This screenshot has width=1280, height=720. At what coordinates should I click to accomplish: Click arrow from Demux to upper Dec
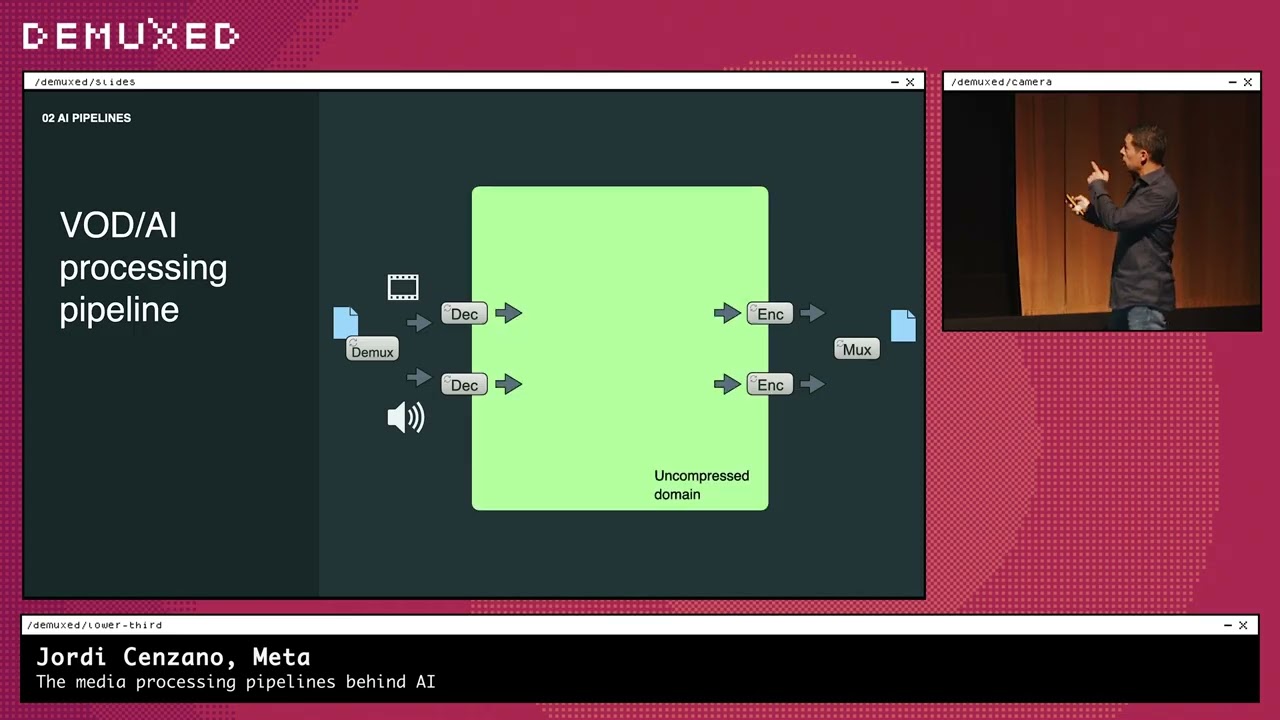419,322
